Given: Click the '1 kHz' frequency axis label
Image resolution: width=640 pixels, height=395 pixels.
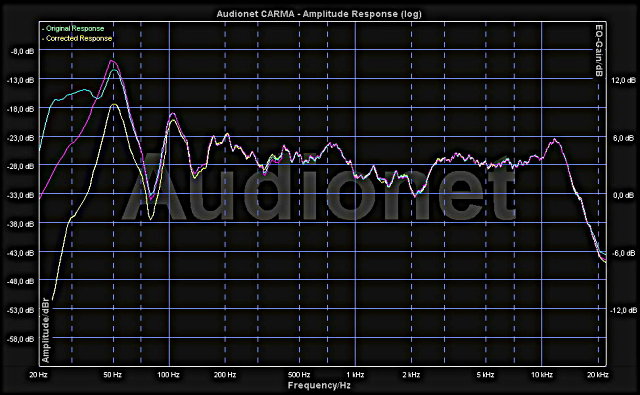Looking at the screenshot, I should [x=355, y=375].
